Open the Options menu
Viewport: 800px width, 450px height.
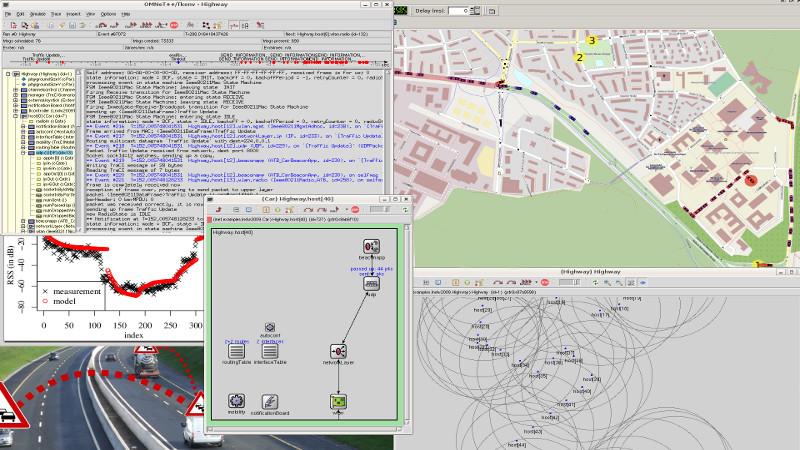click(108, 14)
